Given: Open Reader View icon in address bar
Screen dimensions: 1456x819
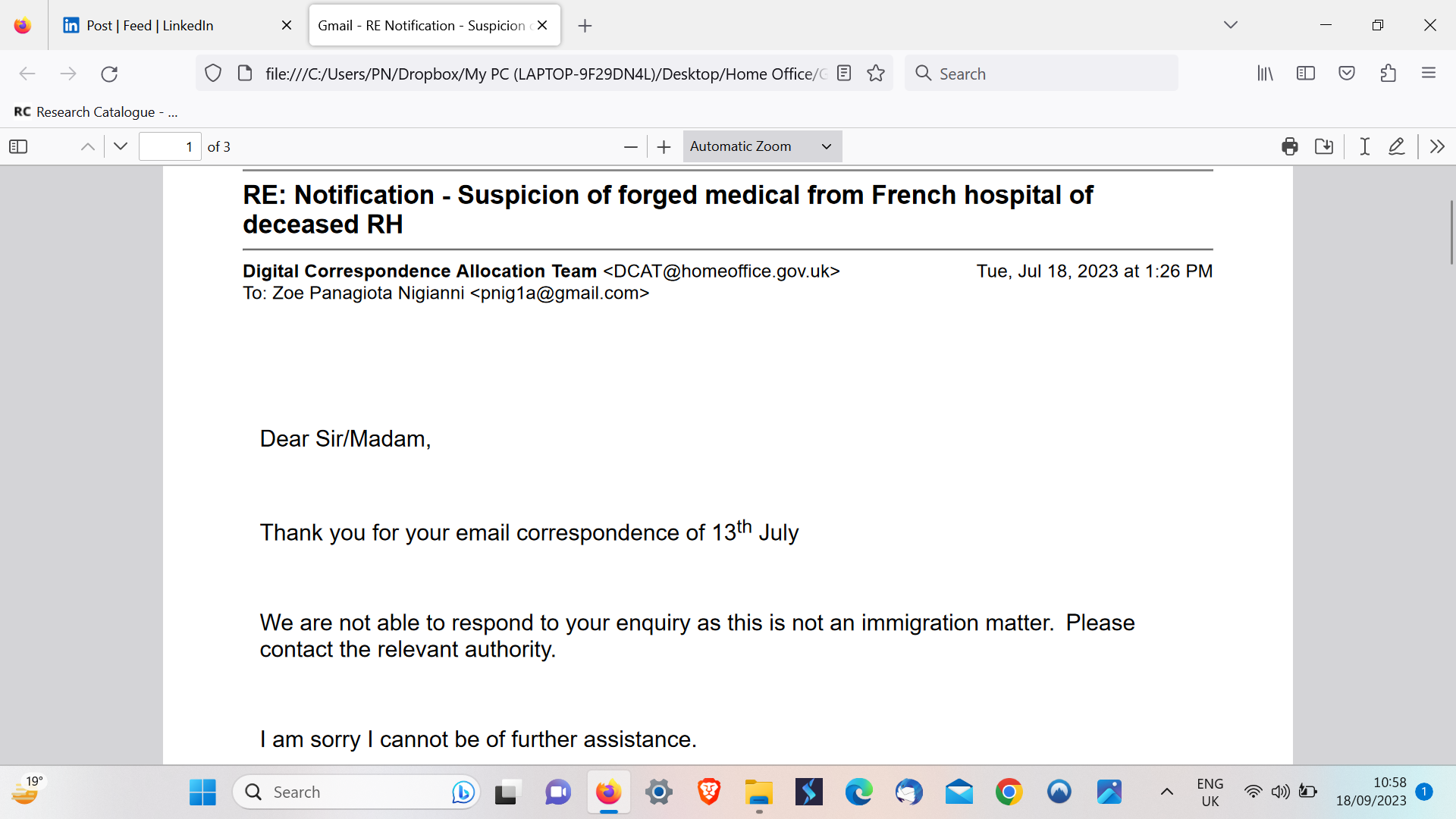Looking at the screenshot, I should [844, 74].
